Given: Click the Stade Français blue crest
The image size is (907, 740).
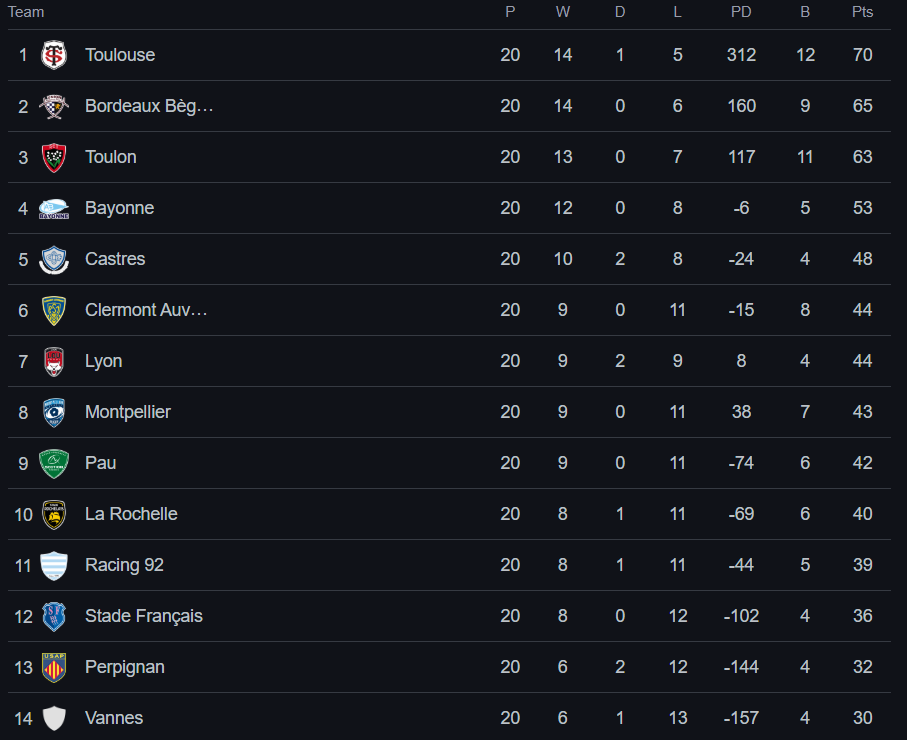Looking at the screenshot, I should click(x=54, y=616).
